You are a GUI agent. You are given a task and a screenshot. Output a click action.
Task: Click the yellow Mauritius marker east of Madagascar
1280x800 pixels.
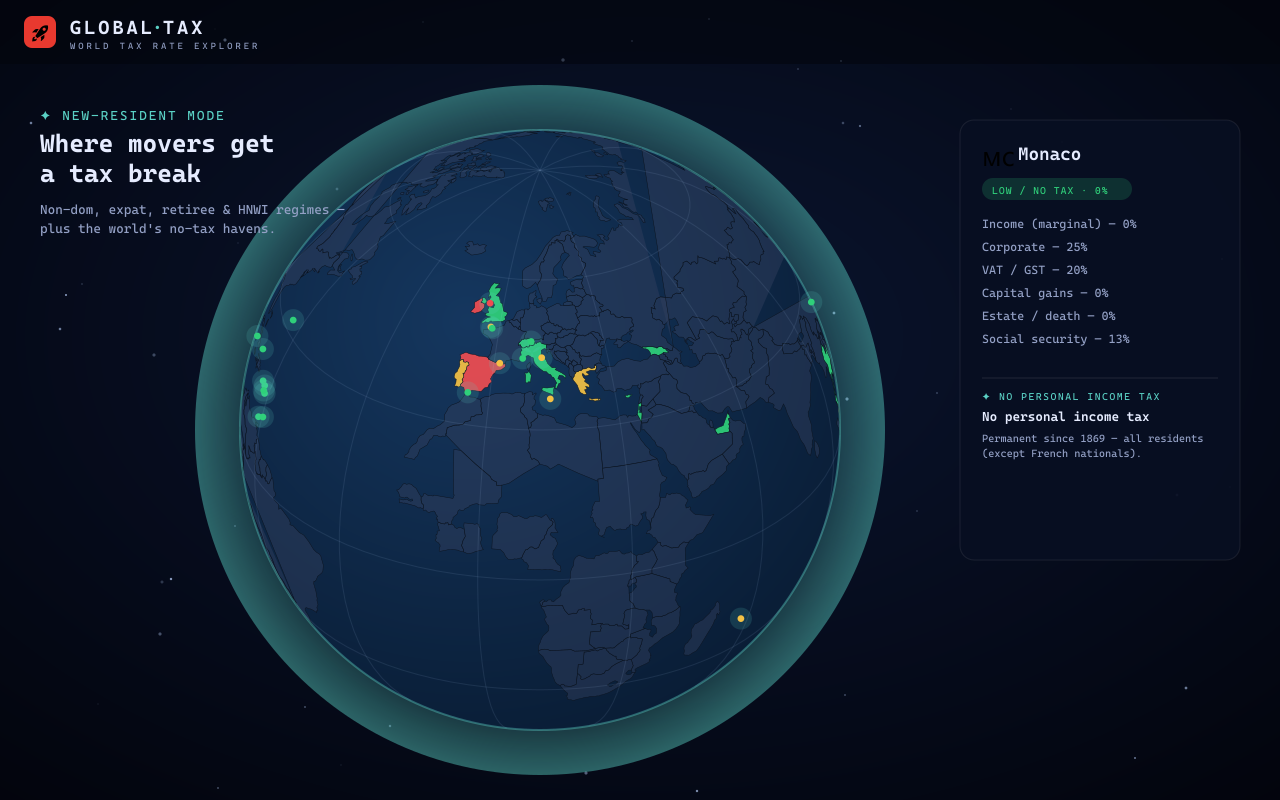741,619
